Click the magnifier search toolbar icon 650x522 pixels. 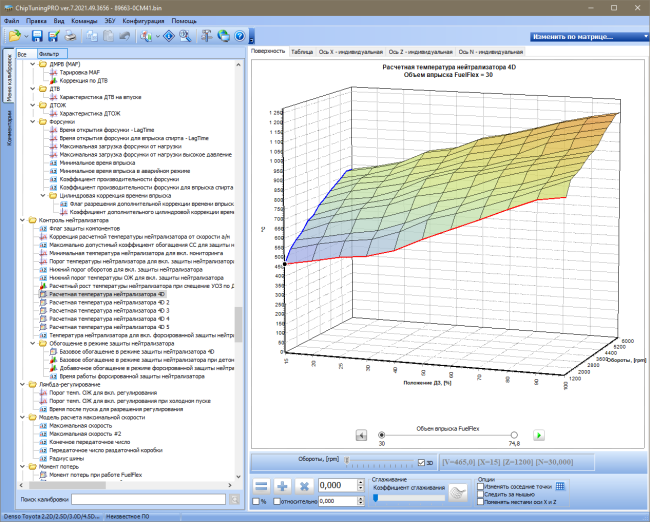pos(185,36)
